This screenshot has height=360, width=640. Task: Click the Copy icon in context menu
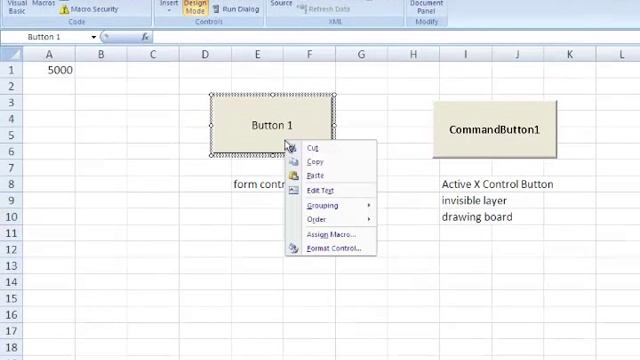(293, 162)
